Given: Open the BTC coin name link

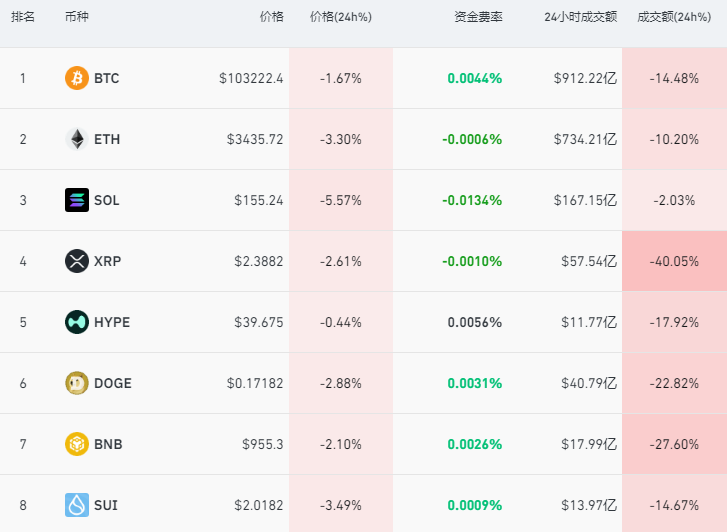Looking at the screenshot, I should 106,78.
